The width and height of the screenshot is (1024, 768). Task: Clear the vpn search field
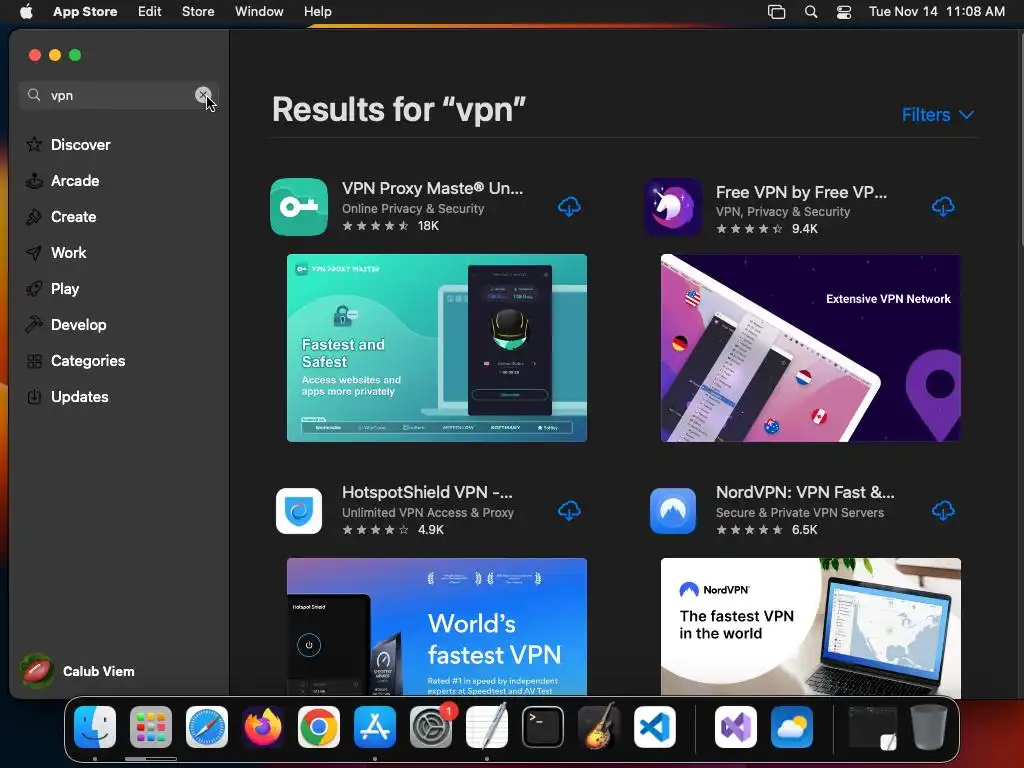(203, 95)
